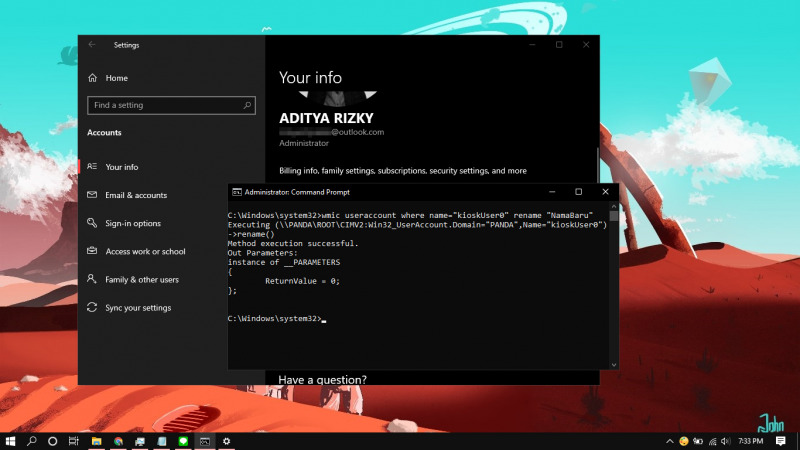The width and height of the screenshot is (800, 450).
Task: Click the Family & other users person icon
Action: tap(92, 279)
